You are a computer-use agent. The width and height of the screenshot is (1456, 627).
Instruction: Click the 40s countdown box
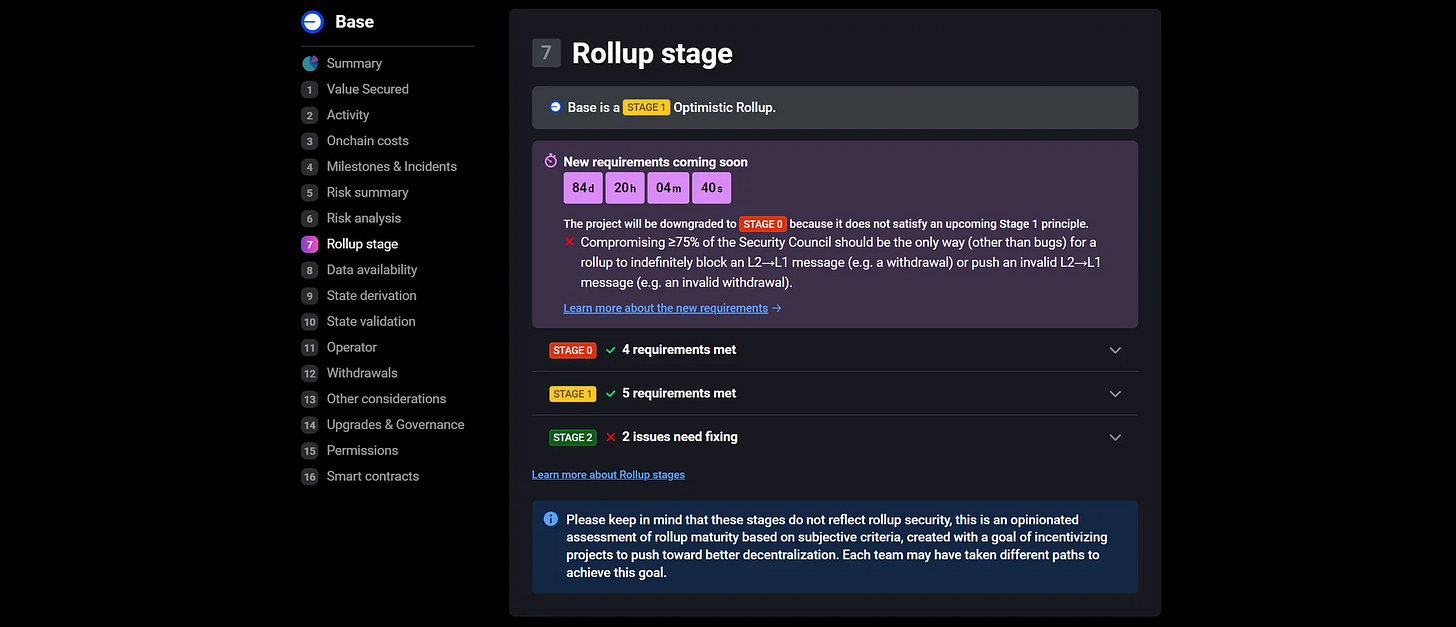711,188
